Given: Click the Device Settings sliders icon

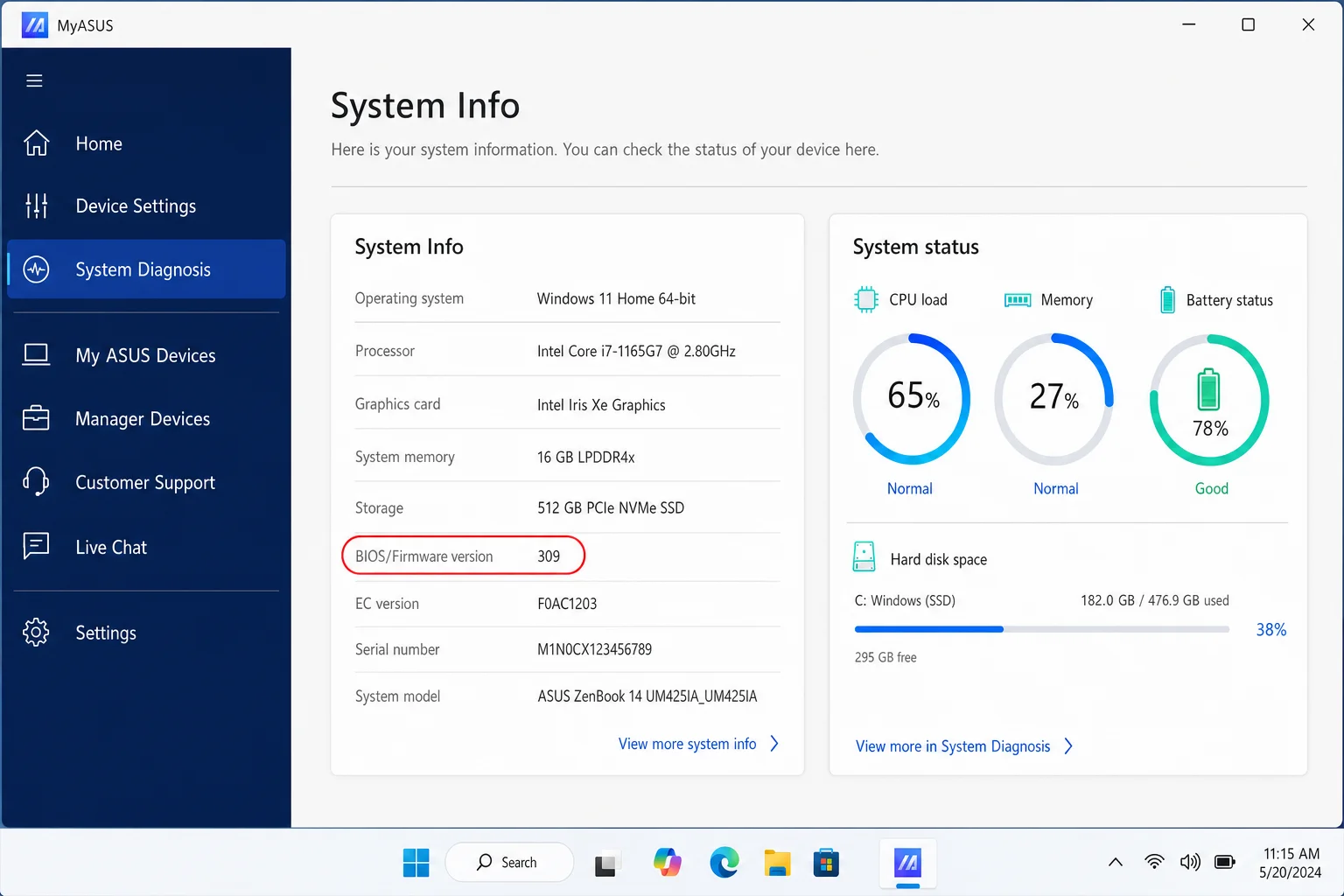Looking at the screenshot, I should (36, 206).
